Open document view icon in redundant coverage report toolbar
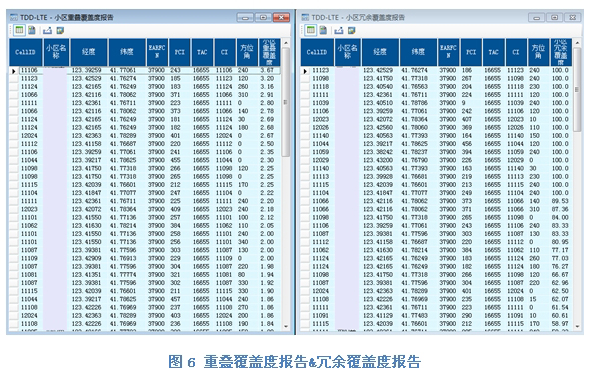This screenshot has width=590, height=374. [x=323, y=30]
